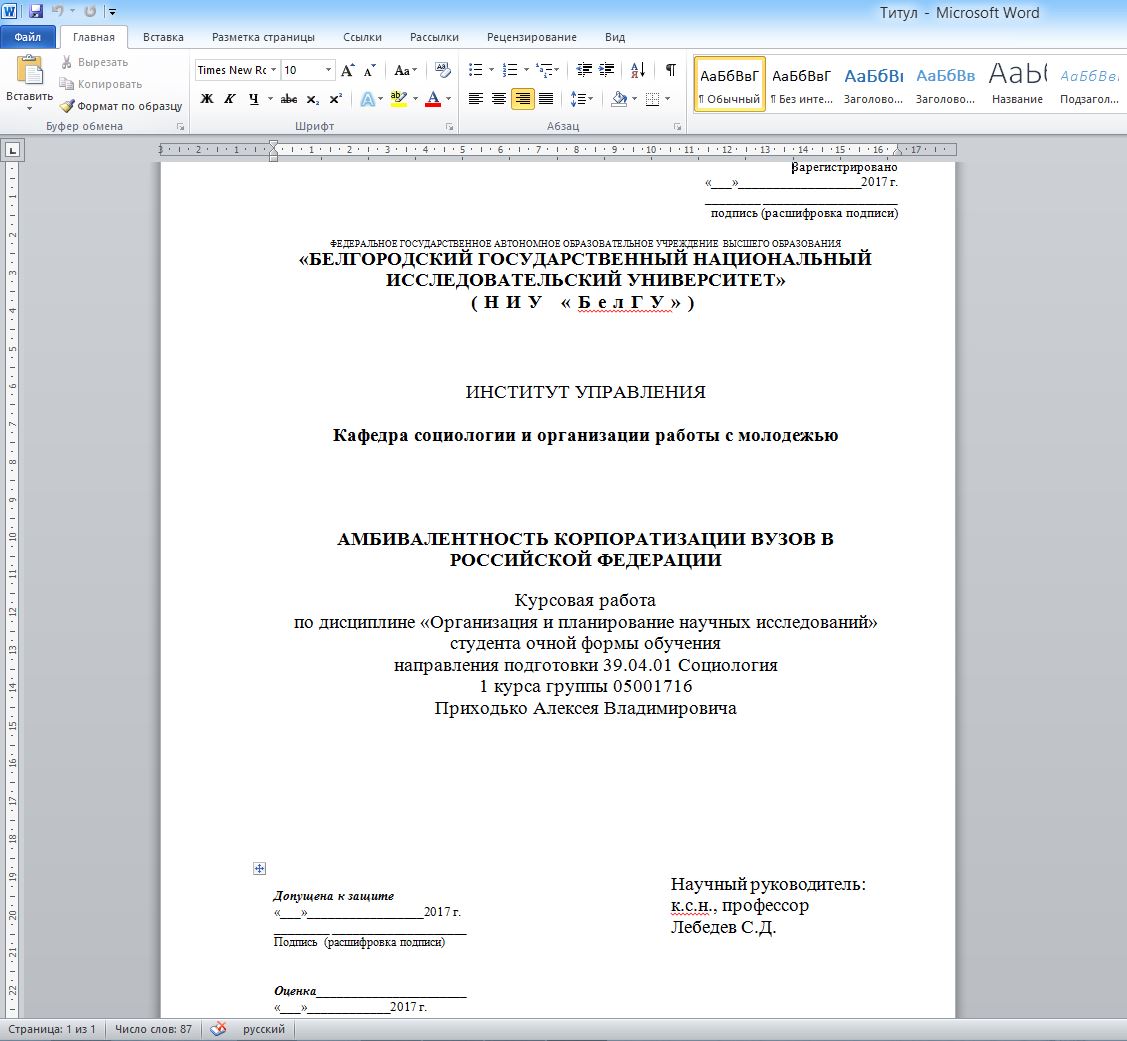
Task: Justify the text alignment
Action: (546, 98)
